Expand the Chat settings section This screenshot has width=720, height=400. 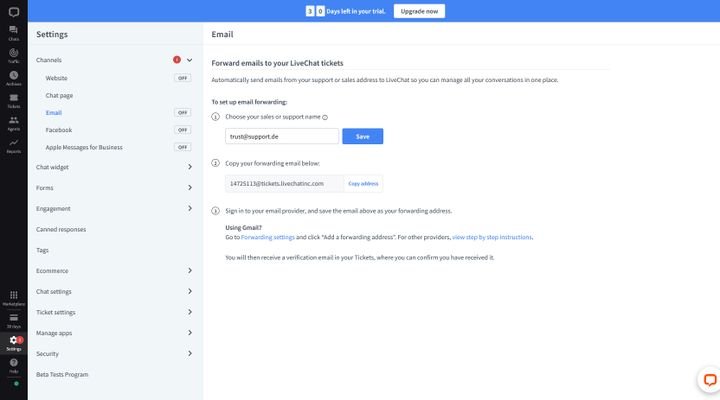point(190,291)
